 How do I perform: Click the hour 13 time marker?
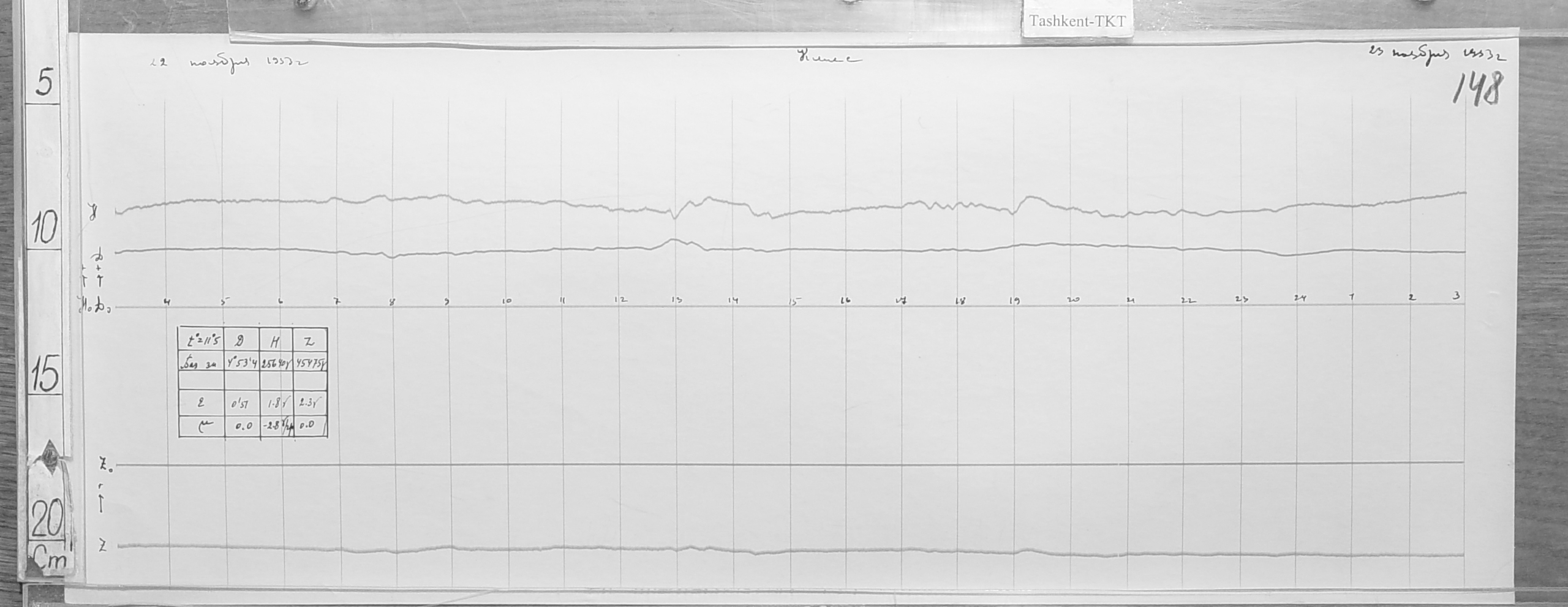[677, 300]
